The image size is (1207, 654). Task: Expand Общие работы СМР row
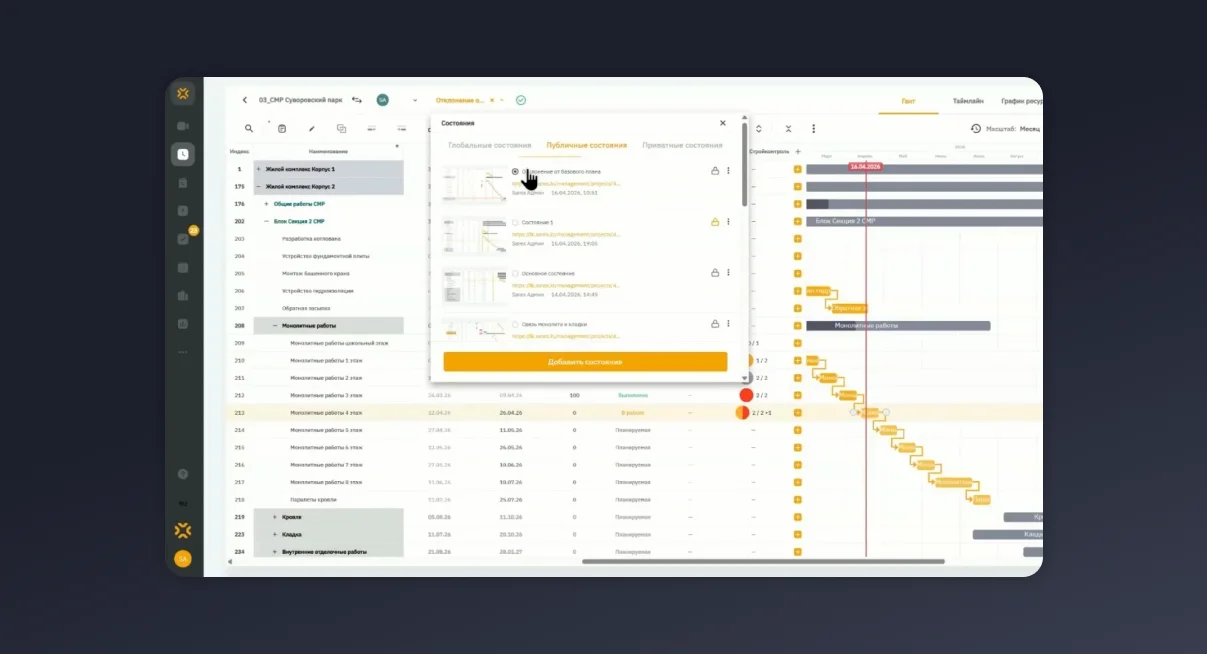pyautogui.click(x=266, y=204)
